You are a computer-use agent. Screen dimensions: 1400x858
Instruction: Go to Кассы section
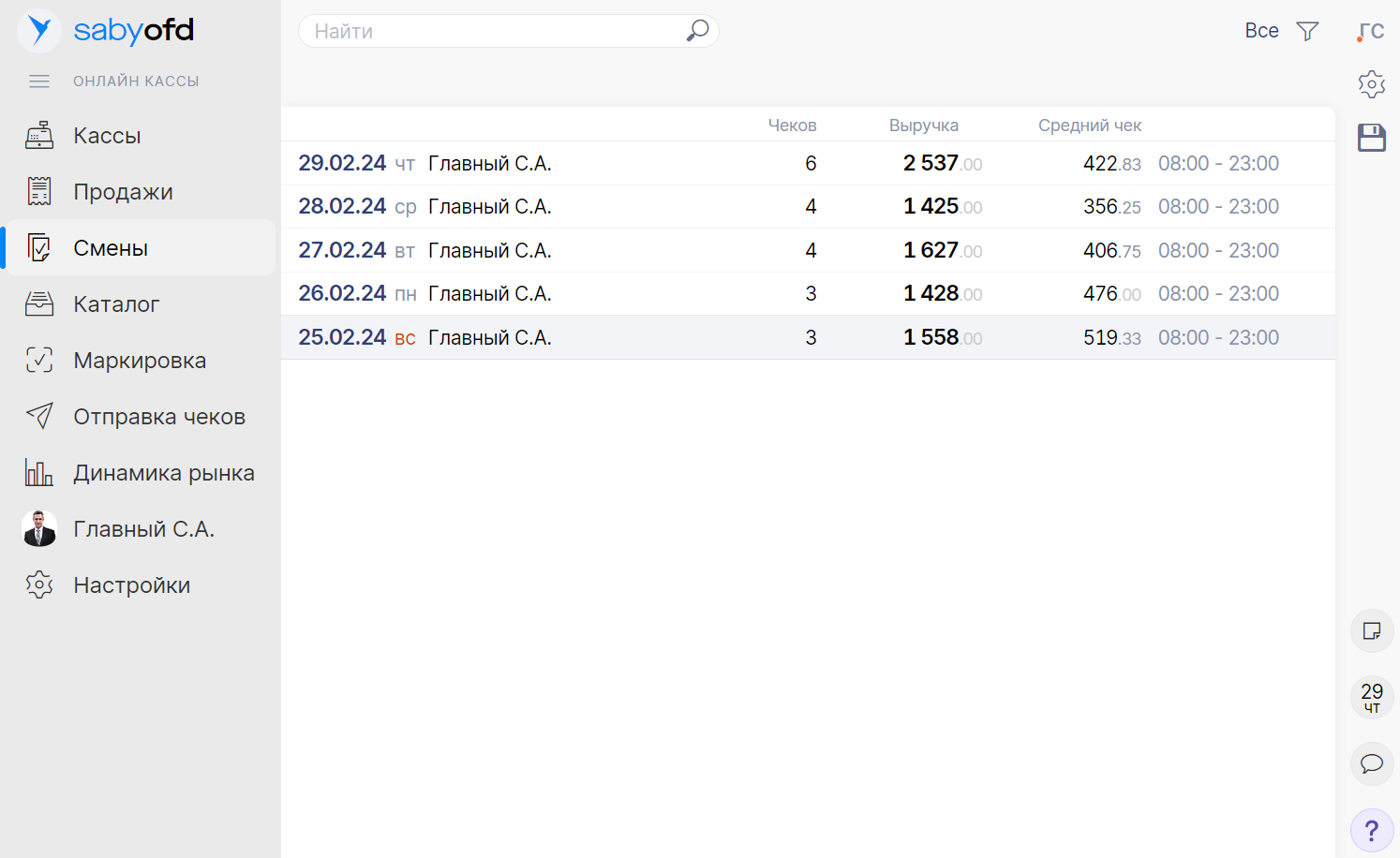tap(107, 136)
